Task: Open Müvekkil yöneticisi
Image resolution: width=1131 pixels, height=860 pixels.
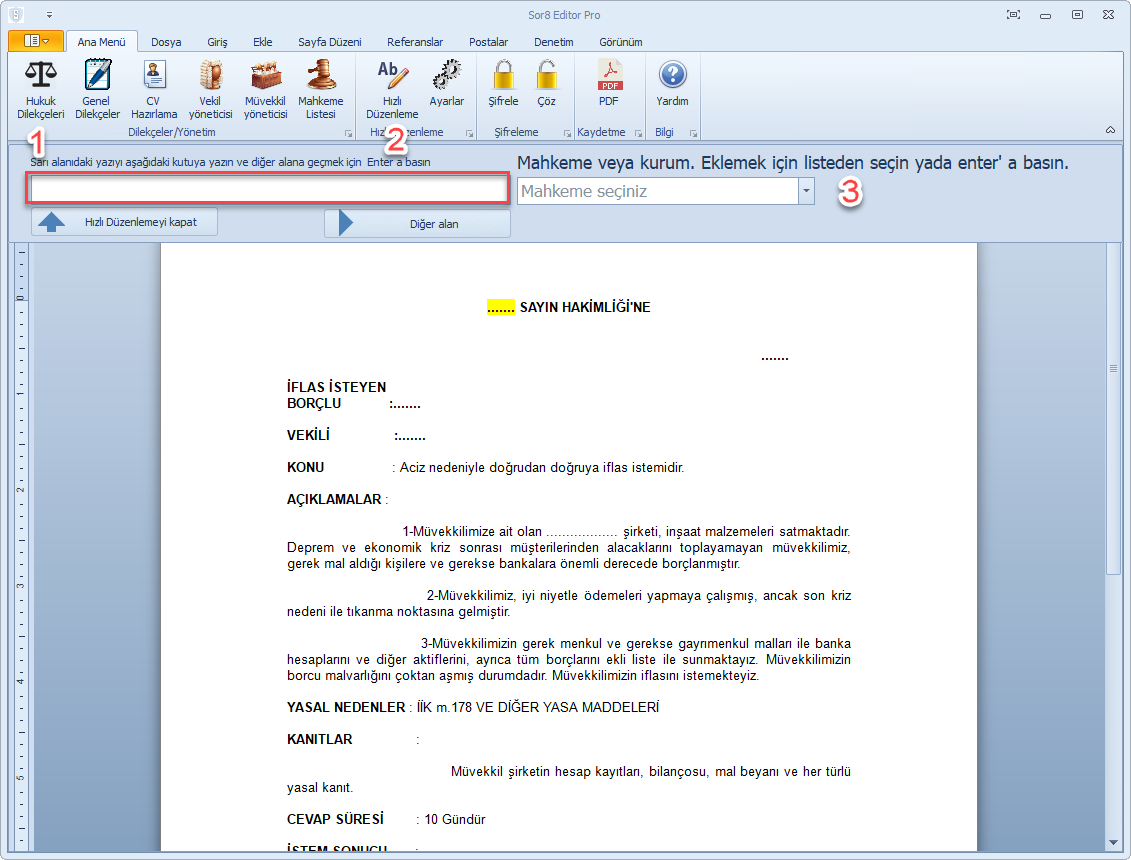Action: pyautogui.click(x=265, y=77)
